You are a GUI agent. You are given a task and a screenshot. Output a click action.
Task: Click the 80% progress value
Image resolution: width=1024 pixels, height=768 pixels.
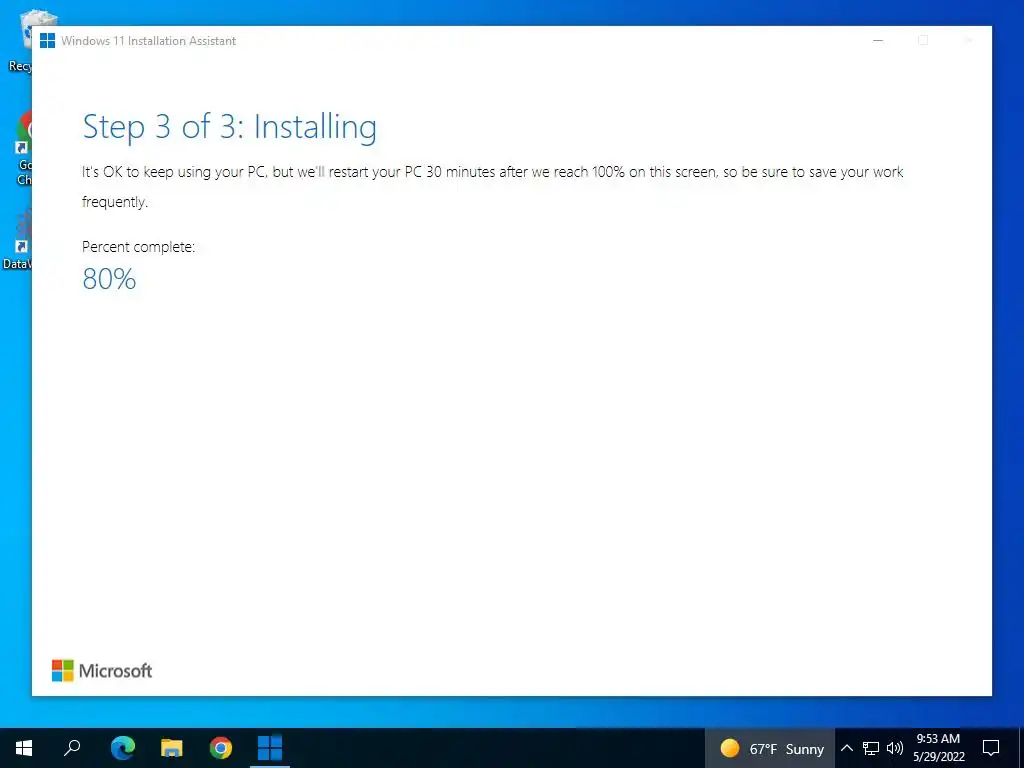(109, 279)
